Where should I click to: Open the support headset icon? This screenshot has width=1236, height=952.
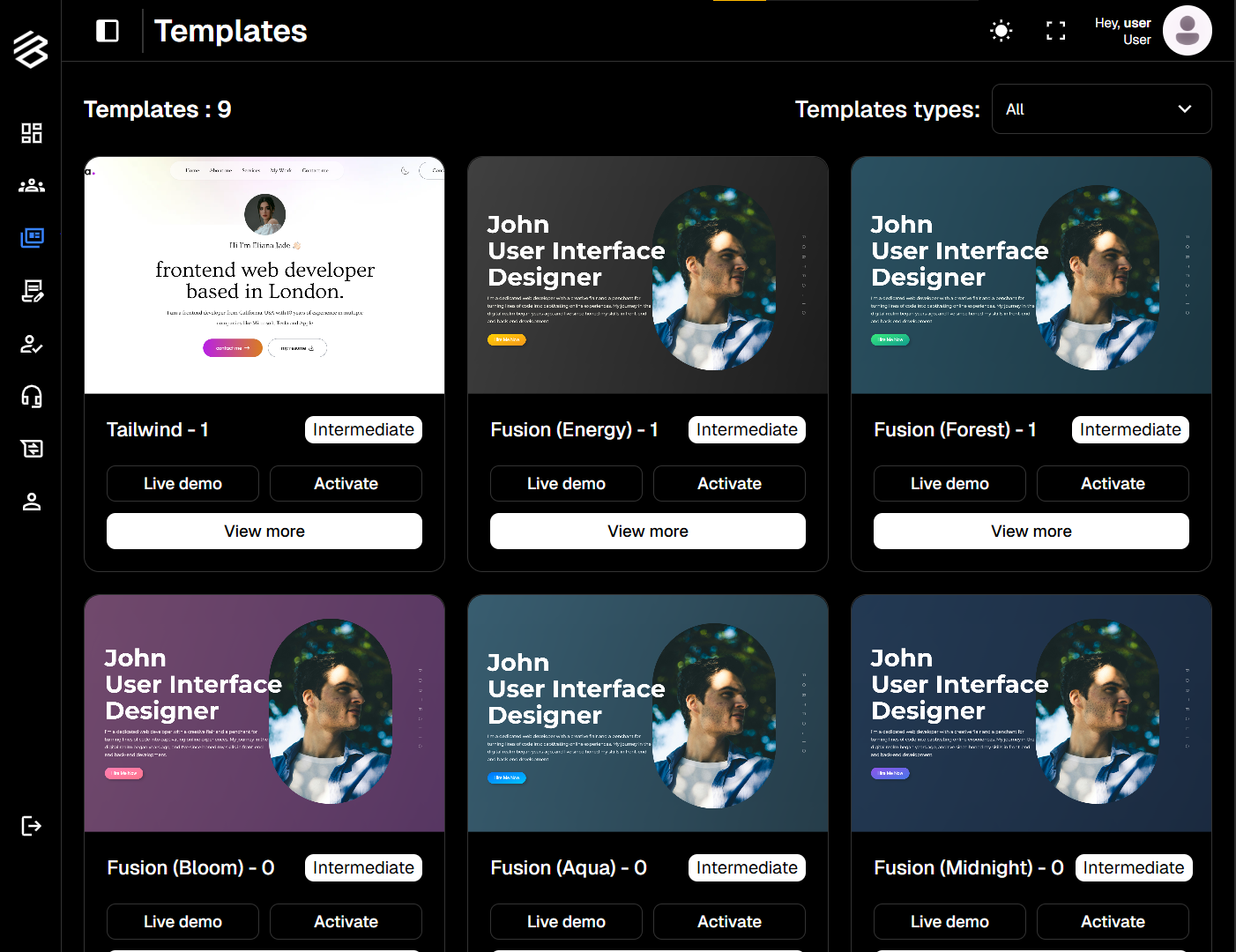32,397
